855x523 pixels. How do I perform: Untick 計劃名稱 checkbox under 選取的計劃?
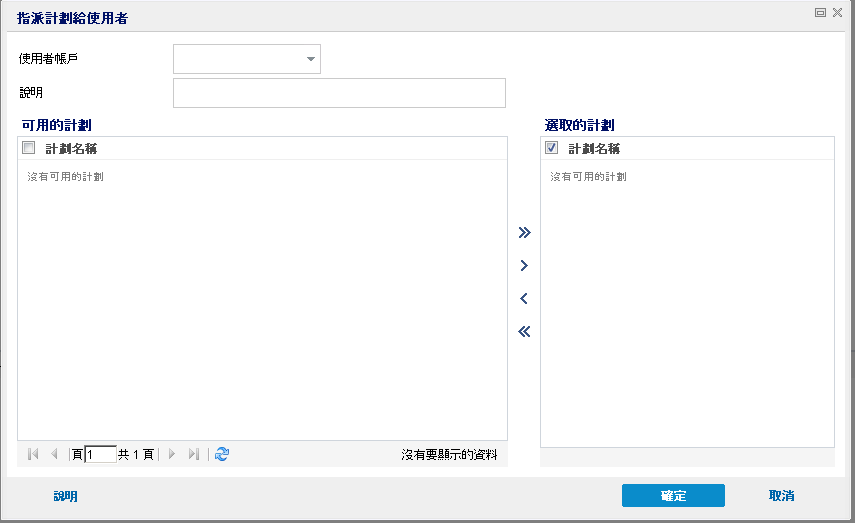551,148
